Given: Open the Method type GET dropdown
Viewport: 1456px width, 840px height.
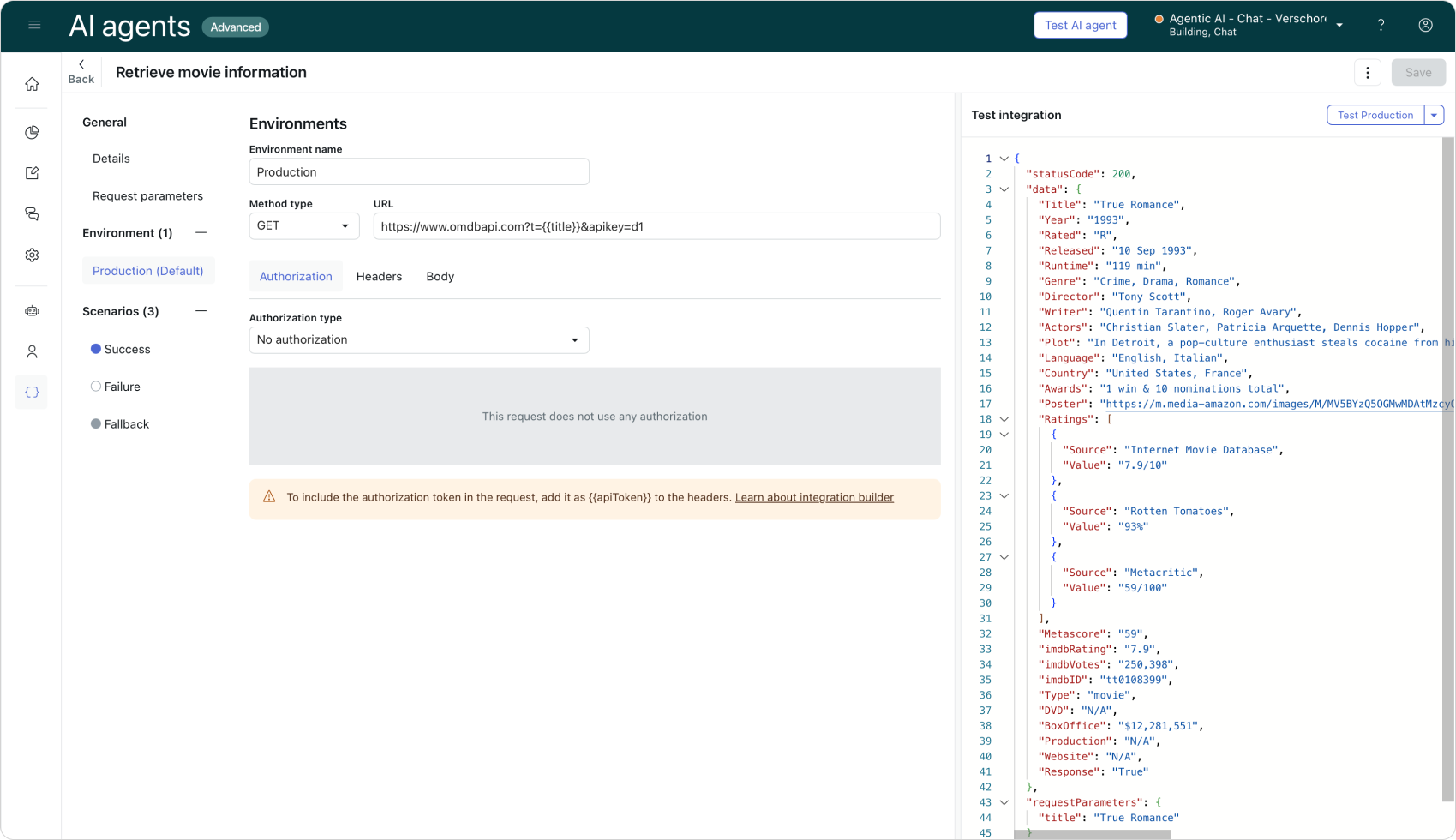Looking at the screenshot, I should click(x=304, y=226).
